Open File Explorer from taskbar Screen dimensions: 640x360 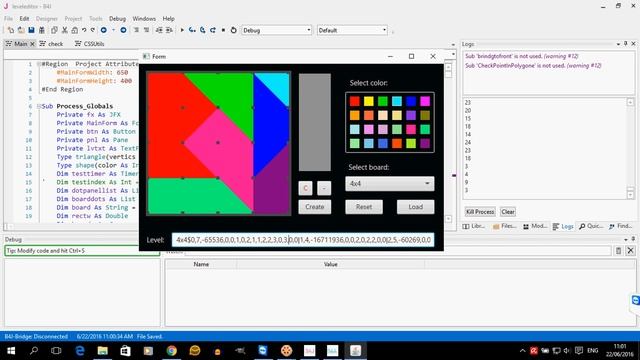tap(102, 351)
